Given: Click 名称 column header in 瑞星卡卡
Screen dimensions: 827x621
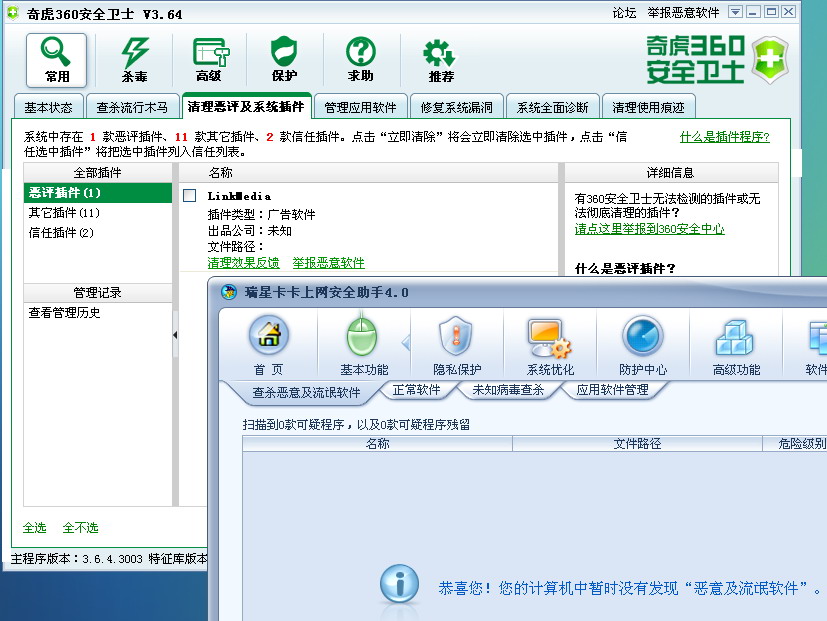Looking at the screenshot, I should point(378,444).
